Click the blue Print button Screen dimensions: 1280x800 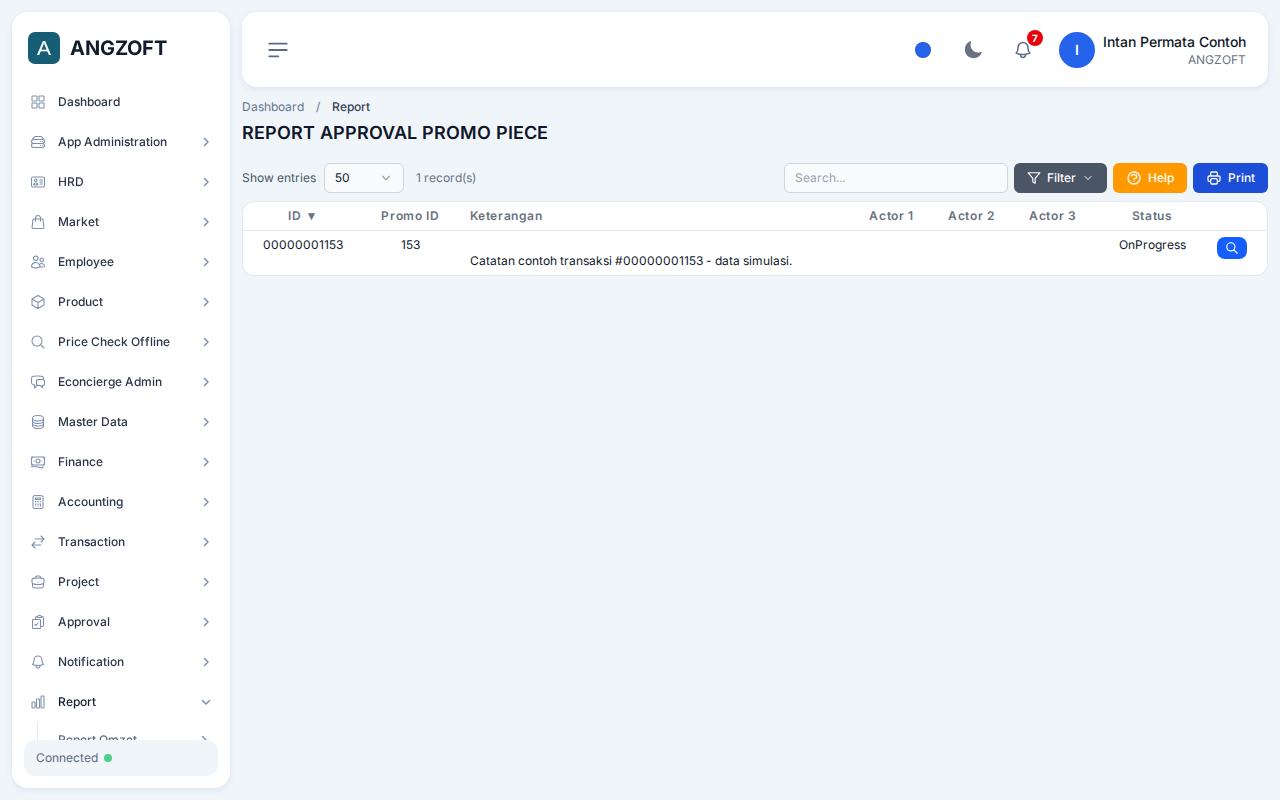[1230, 178]
